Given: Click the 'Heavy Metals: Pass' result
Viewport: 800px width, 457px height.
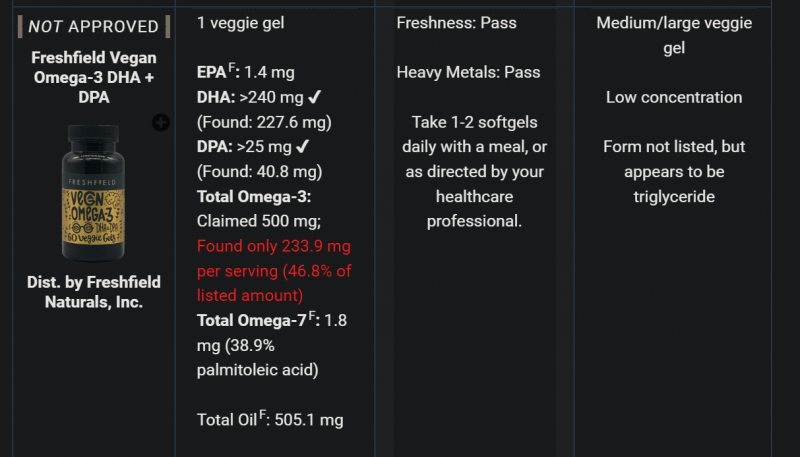Looking at the screenshot, I should point(468,72).
